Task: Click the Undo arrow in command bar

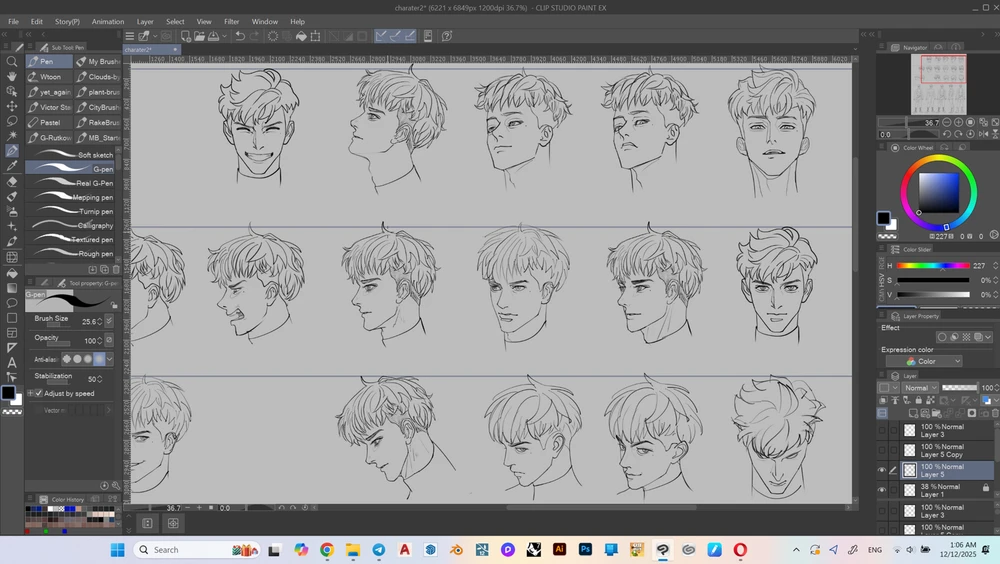Action: pyautogui.click(x=239, y=36)
